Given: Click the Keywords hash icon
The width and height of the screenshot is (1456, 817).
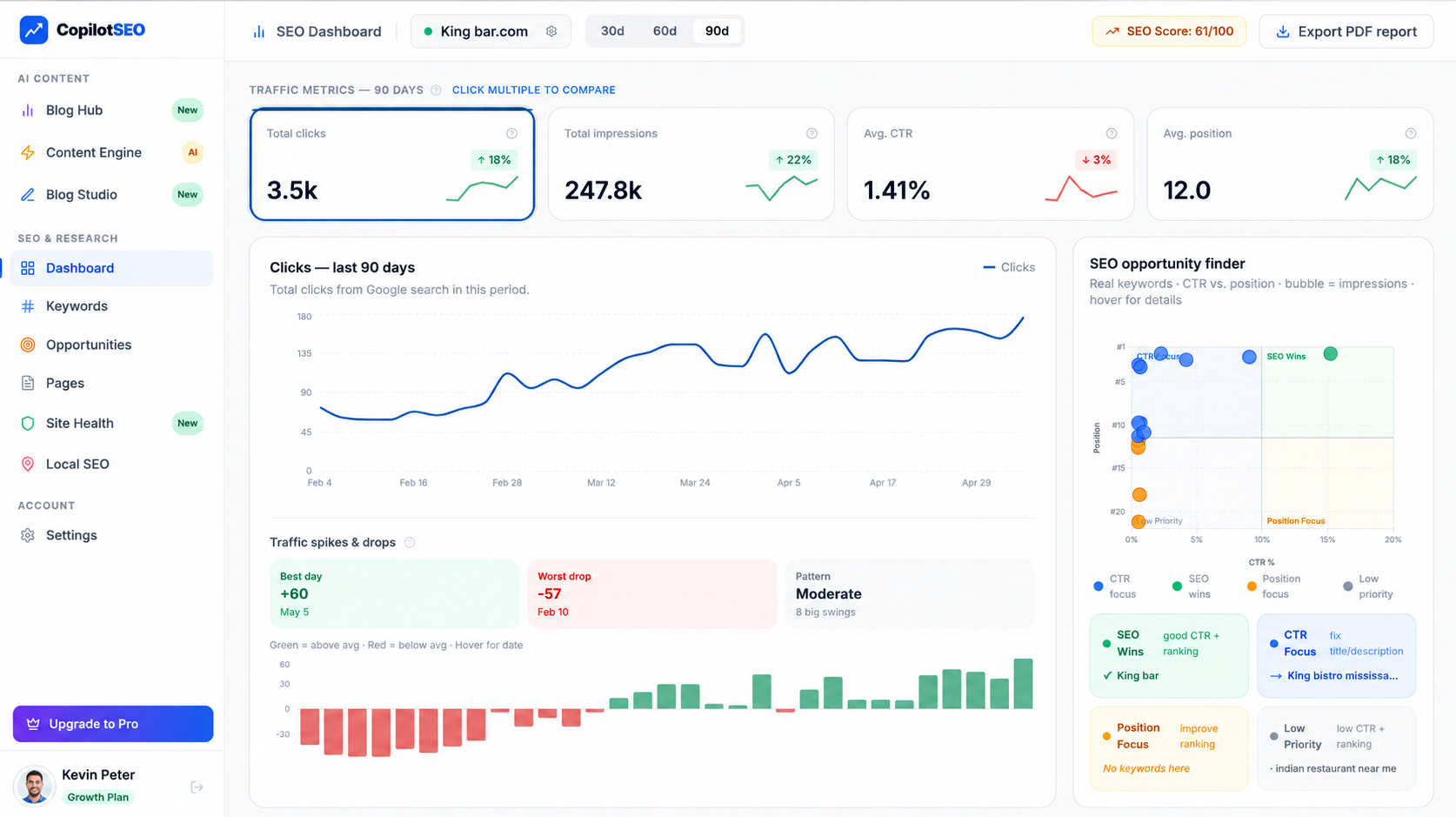Looking at the screenshot, I should (28, 306).
